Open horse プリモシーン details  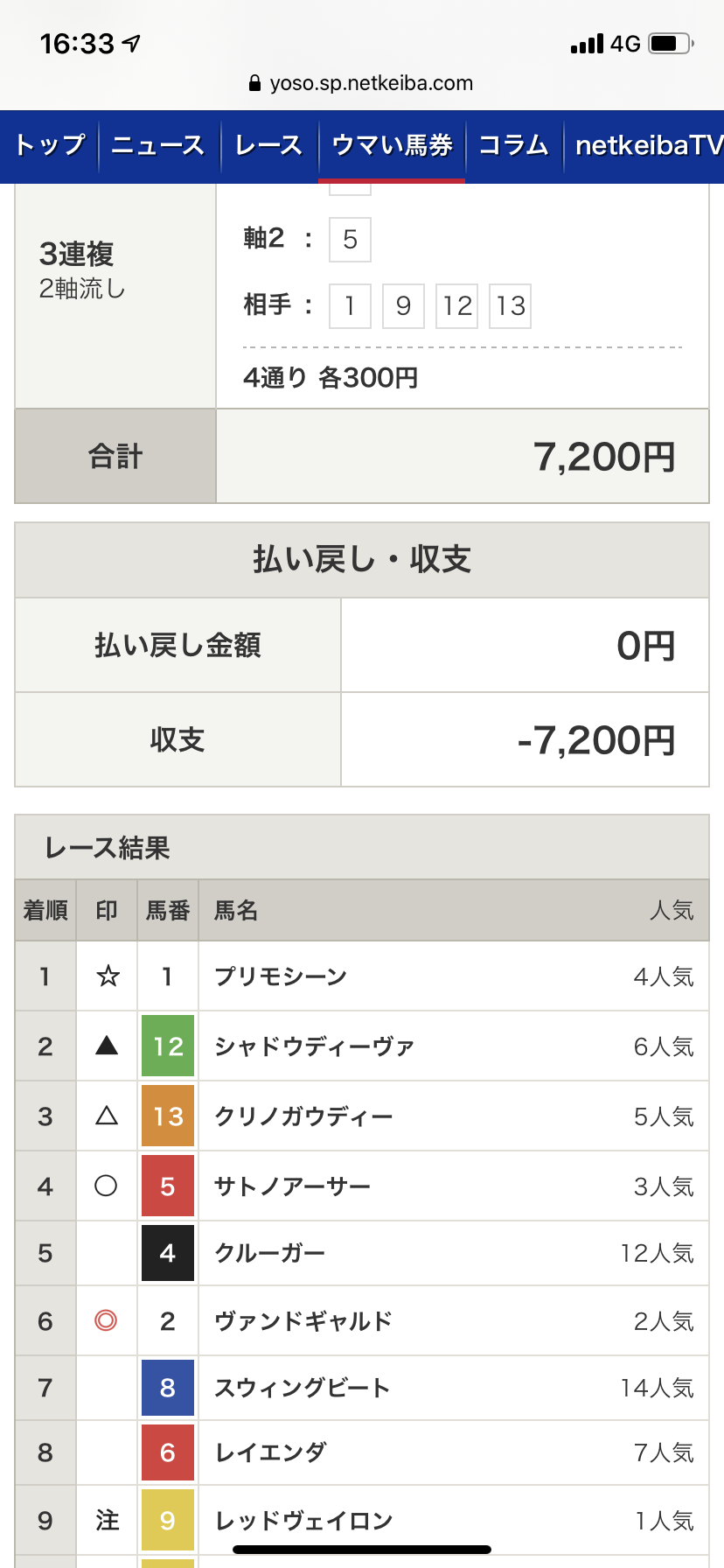[282, 976]
